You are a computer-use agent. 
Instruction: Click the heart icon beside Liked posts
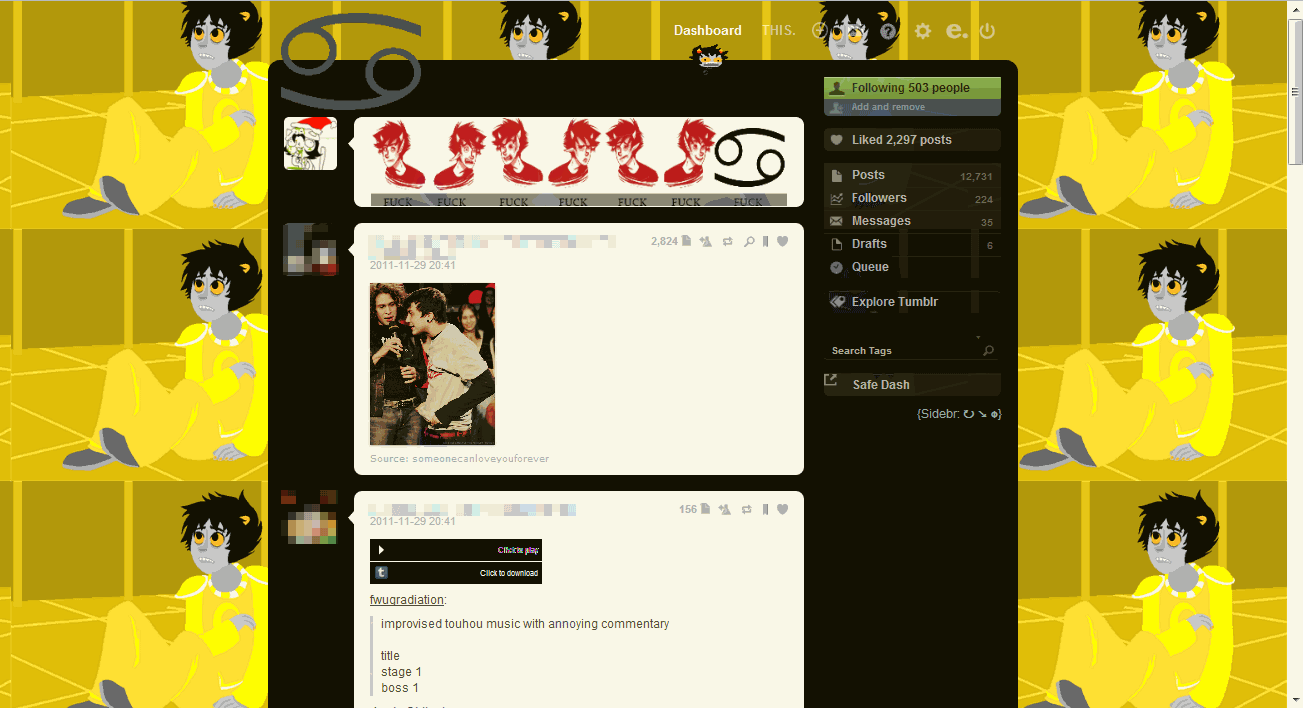pos(836,140)
